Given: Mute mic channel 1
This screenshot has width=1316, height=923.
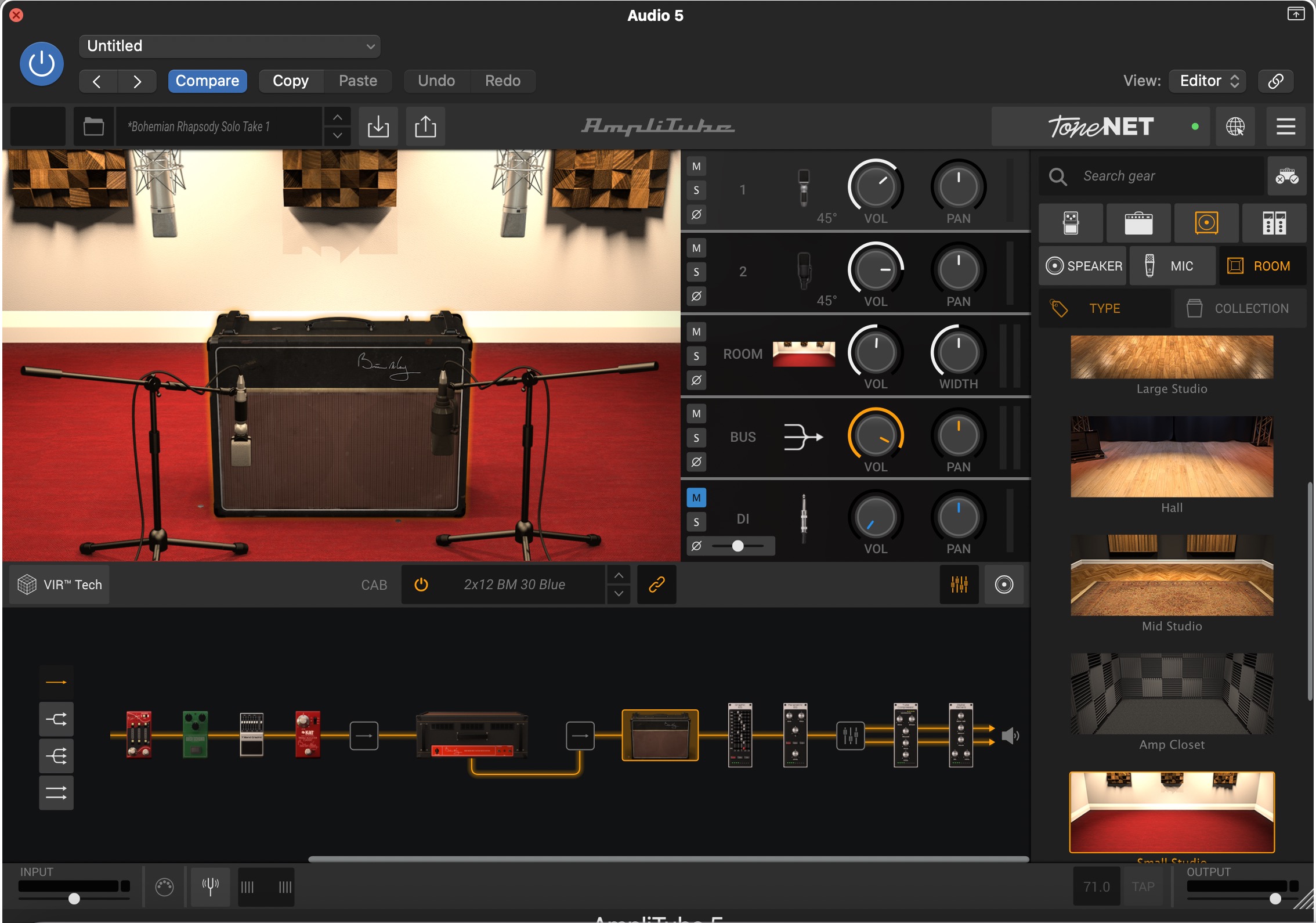Looking at the screenshot, I should coord(696,166).
